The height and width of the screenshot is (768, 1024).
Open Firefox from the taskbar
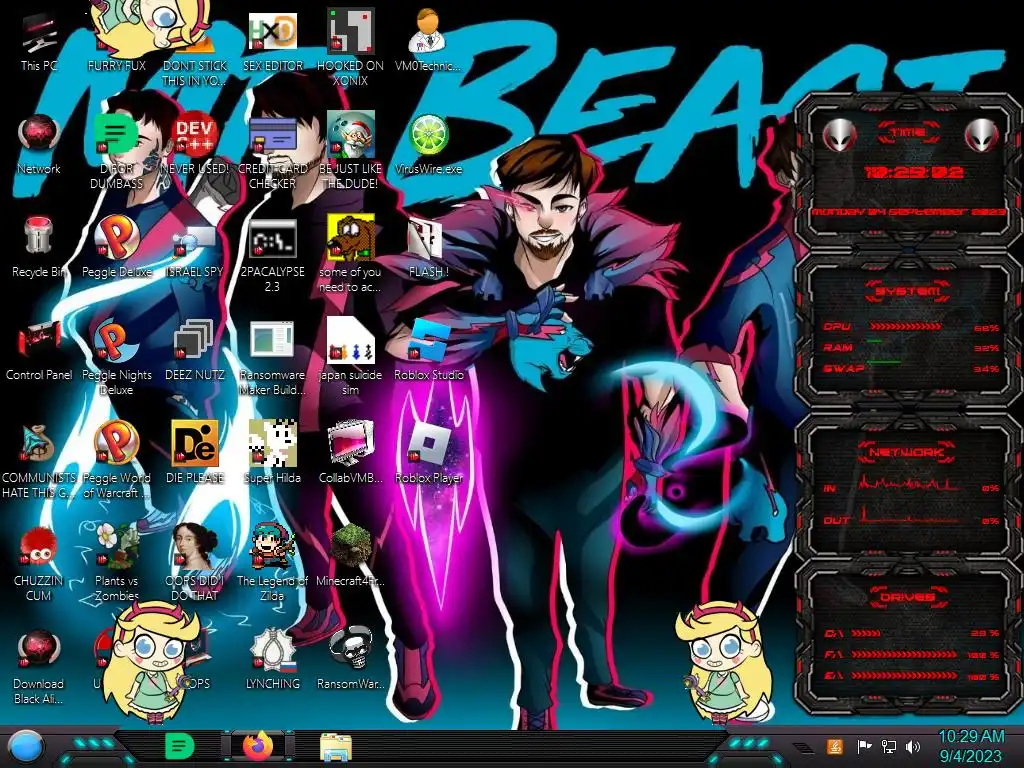pos(259,746)
